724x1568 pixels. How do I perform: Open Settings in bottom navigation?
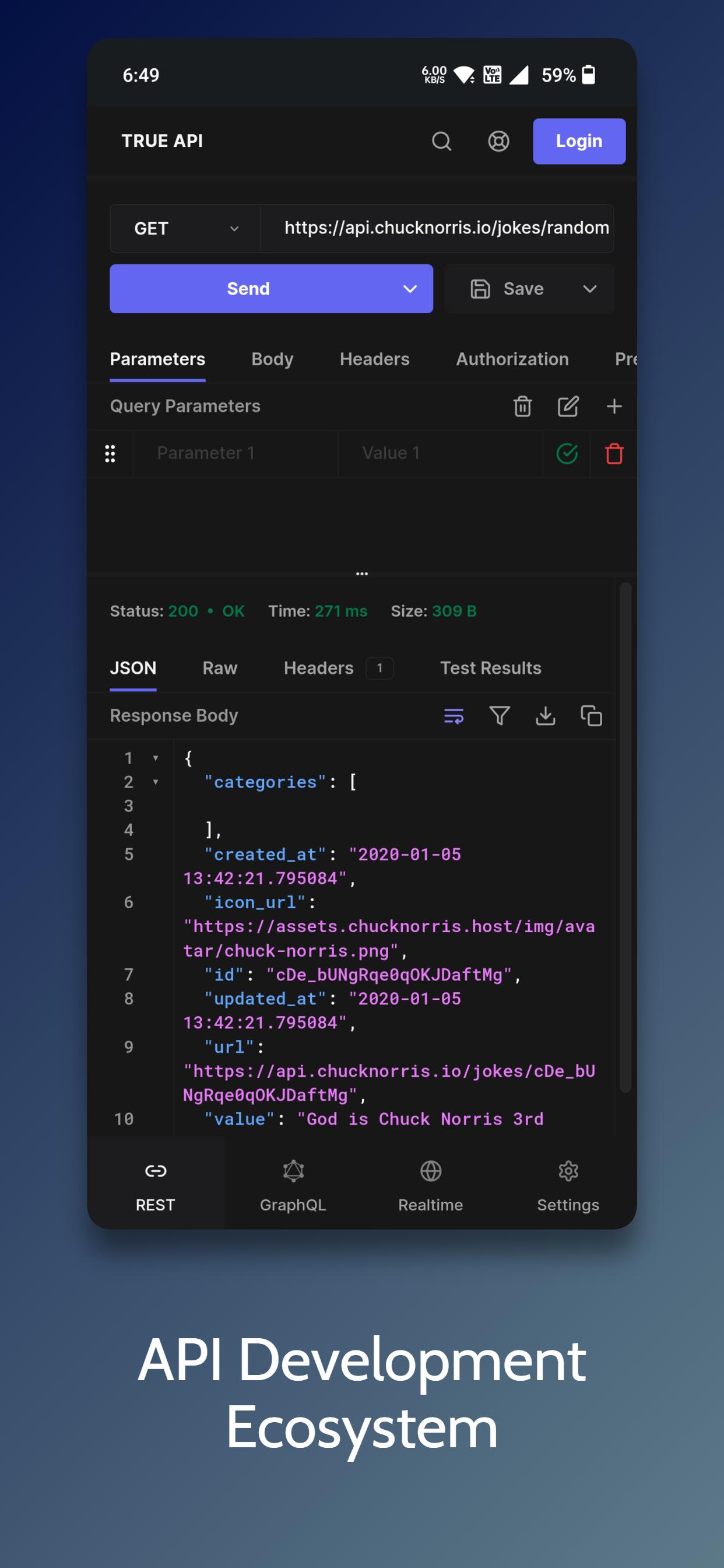(568, 1182)
